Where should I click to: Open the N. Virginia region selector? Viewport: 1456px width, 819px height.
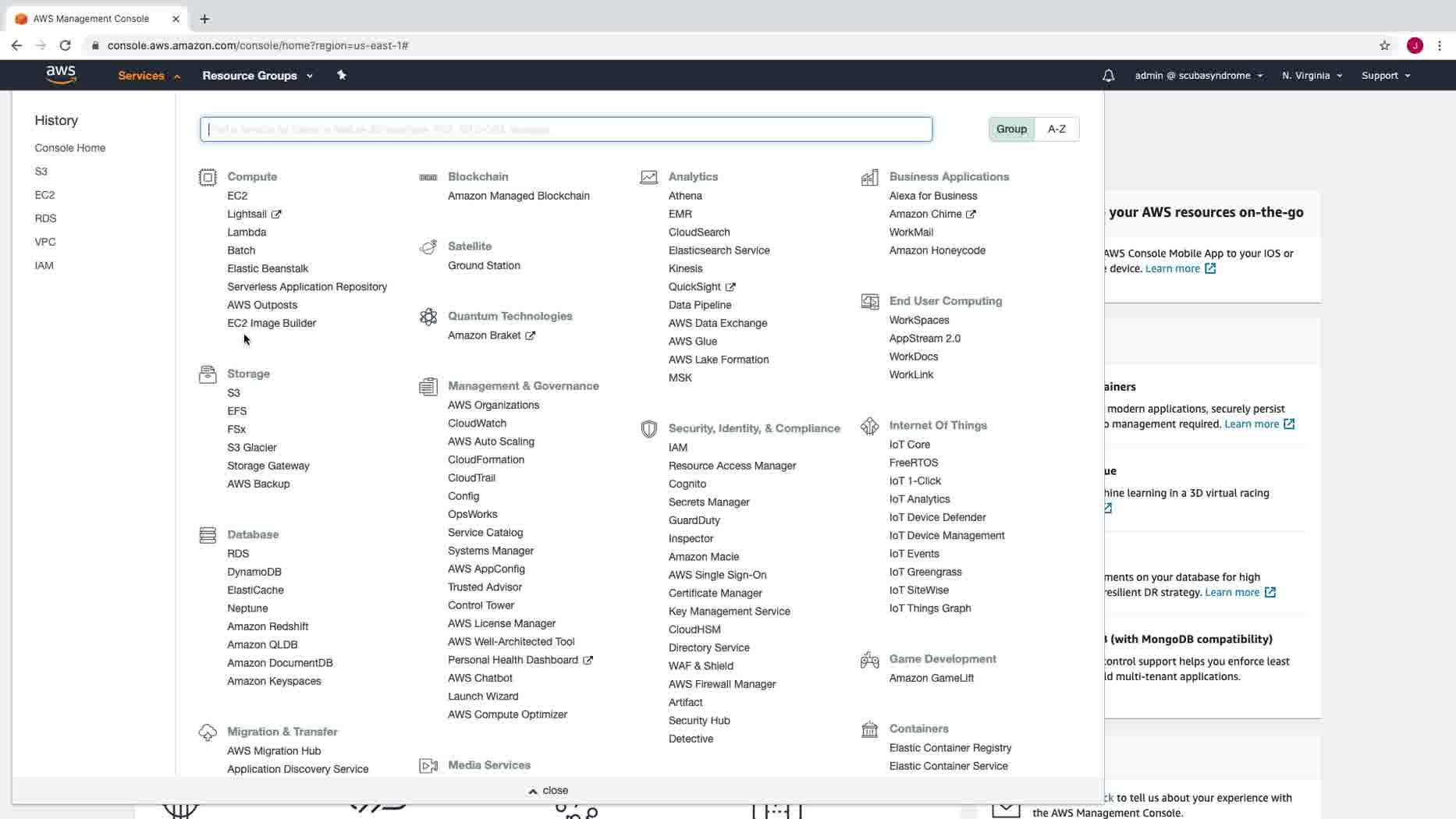point(1312,76)
